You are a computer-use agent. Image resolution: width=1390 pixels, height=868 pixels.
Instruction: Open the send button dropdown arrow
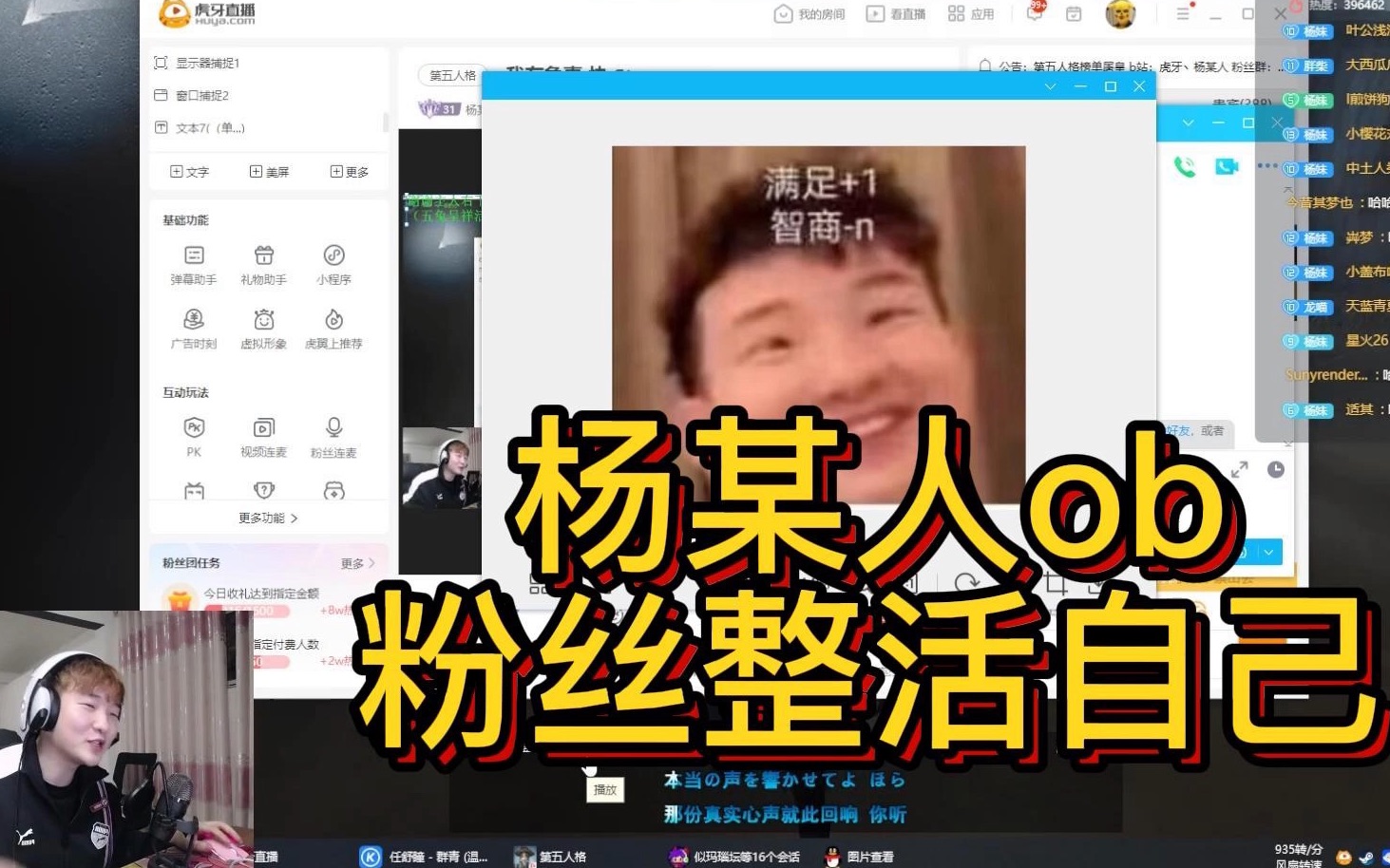(1269, 552)
